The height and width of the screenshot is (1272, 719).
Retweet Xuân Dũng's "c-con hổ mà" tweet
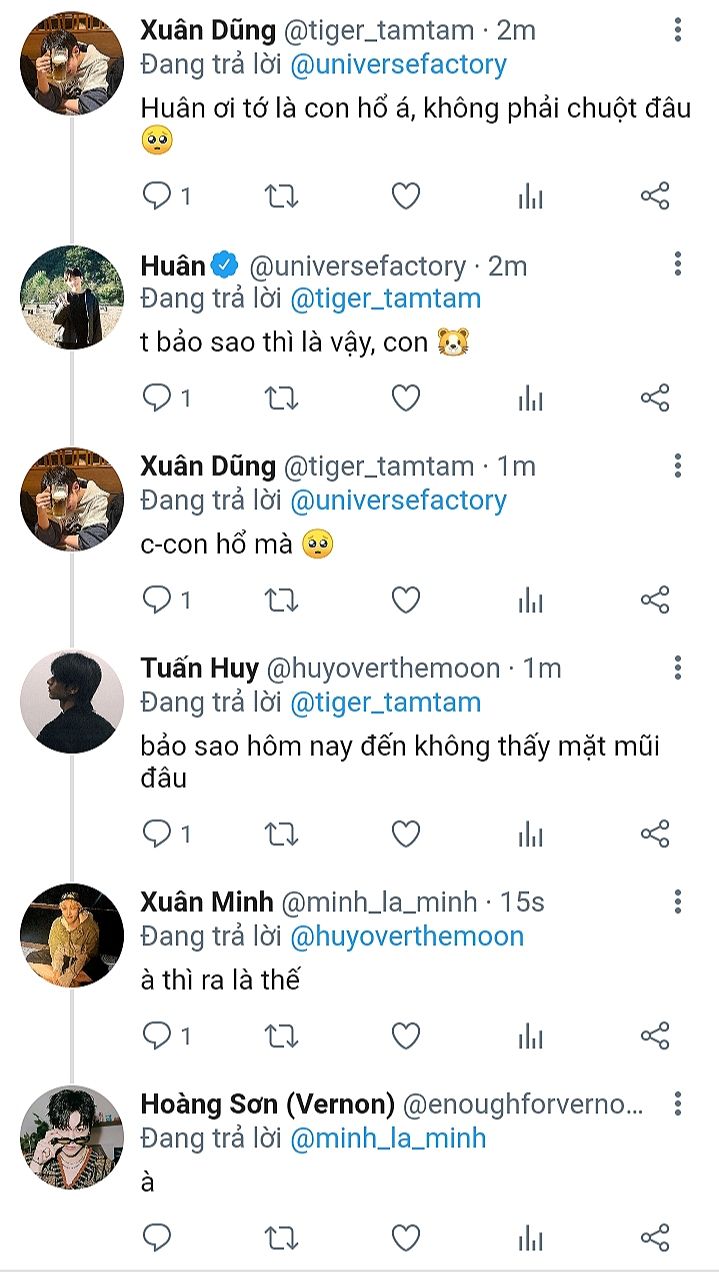[x=281, y=600]
